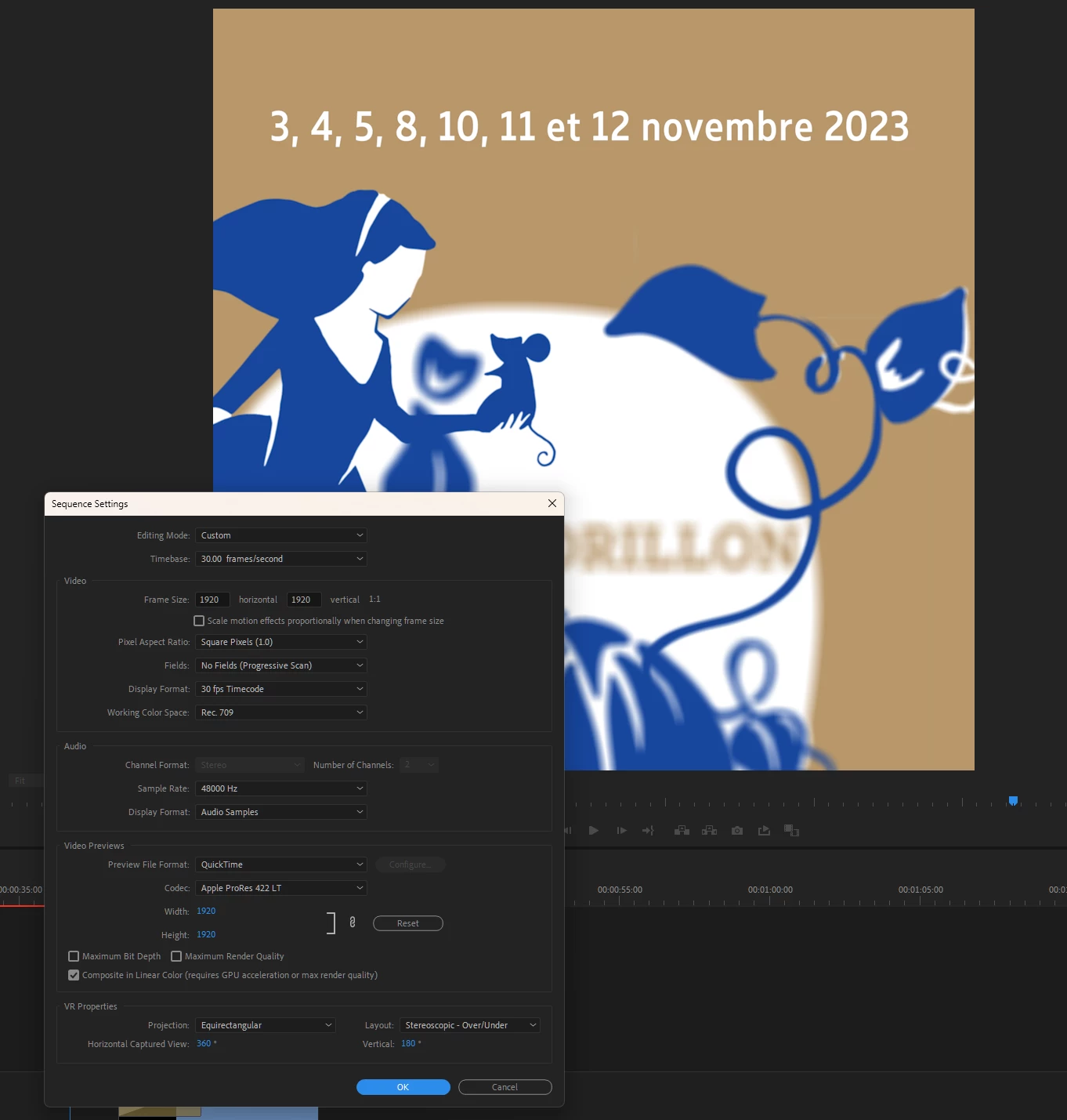Click the Horizontal Captured View 360 value

coord(204,1043)
